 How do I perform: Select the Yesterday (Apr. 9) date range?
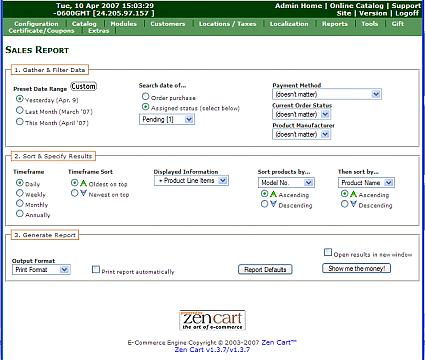coord(20,99)
